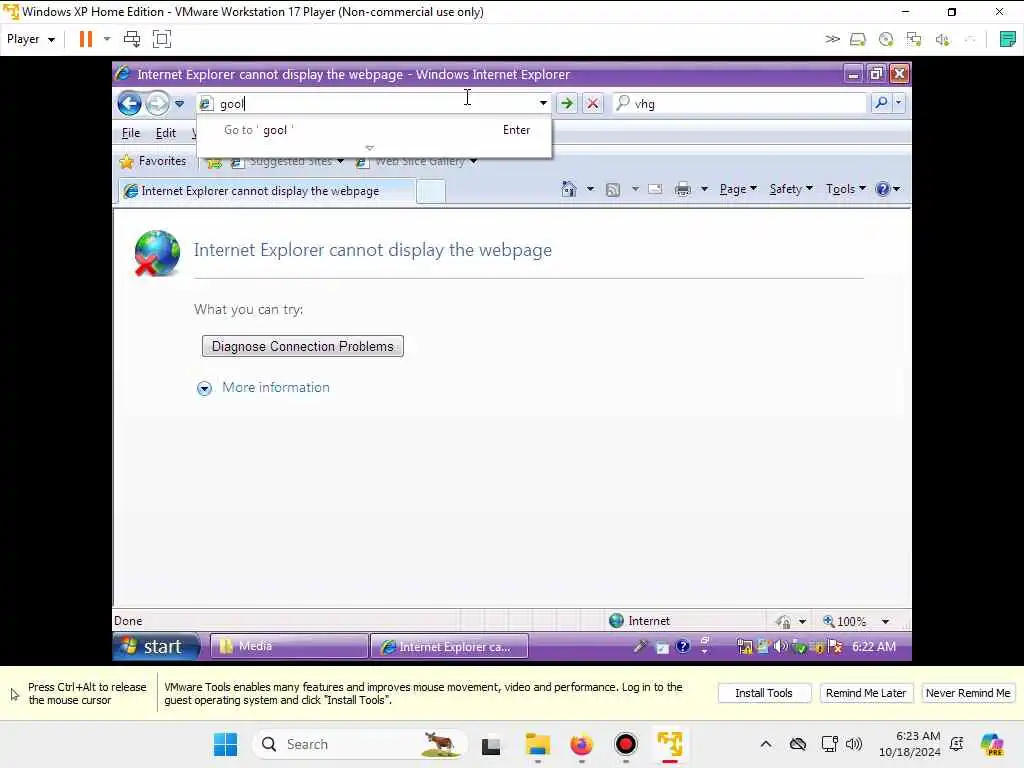
Task: Open File Explorer from host taskbar
Action: 537,744
